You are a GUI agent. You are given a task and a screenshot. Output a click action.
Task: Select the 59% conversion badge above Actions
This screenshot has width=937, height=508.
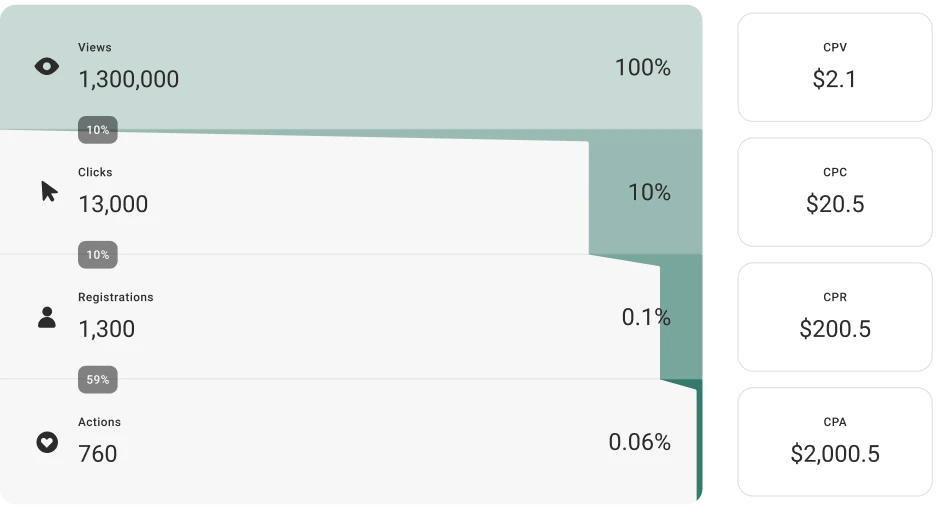(x=97, y=380)
